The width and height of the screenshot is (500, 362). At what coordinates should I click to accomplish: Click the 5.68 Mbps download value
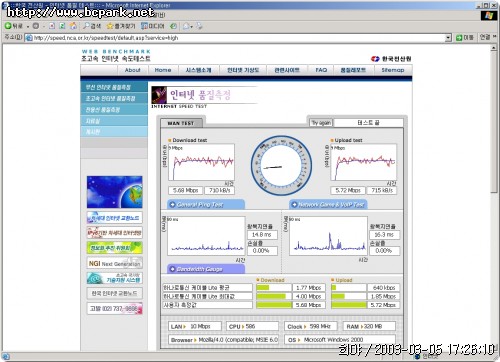pos(186,190)
